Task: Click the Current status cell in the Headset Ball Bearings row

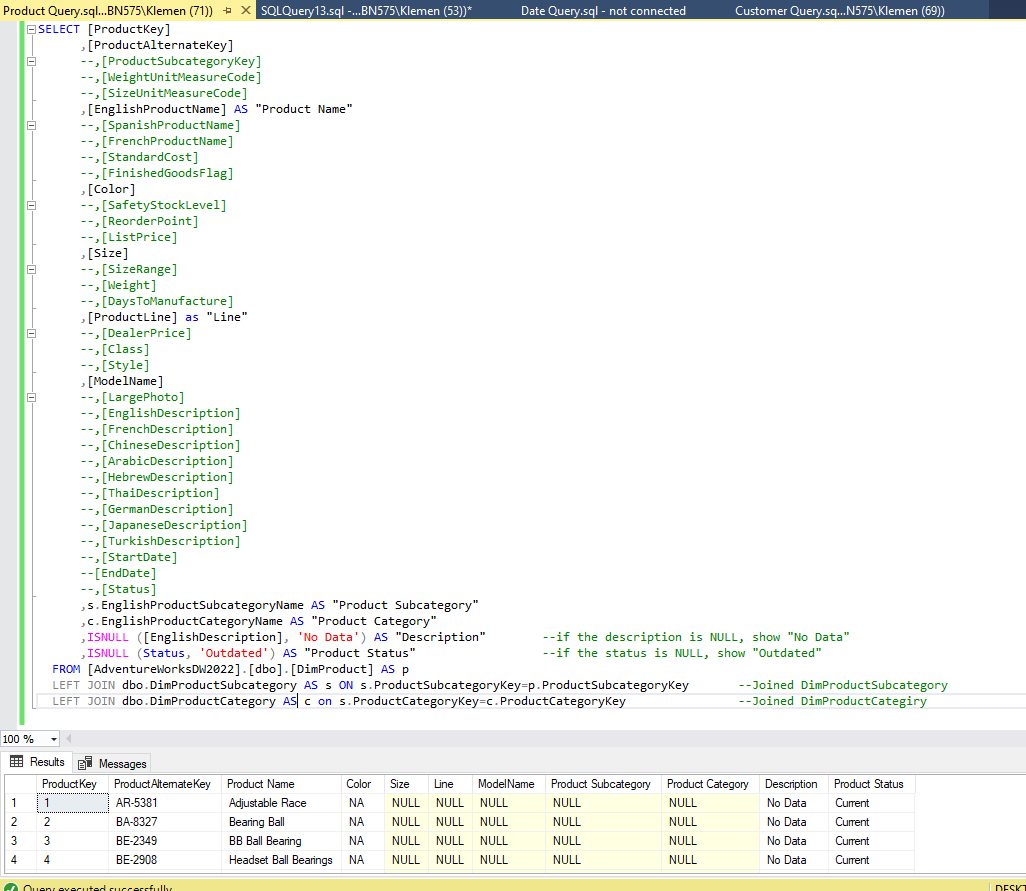Action: point(872,860)
